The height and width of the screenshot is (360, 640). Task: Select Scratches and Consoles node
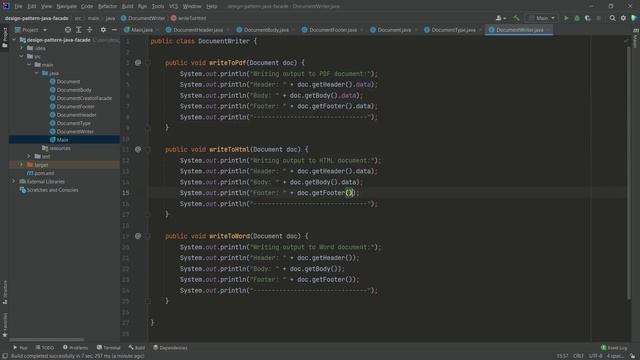click(49, 190)
